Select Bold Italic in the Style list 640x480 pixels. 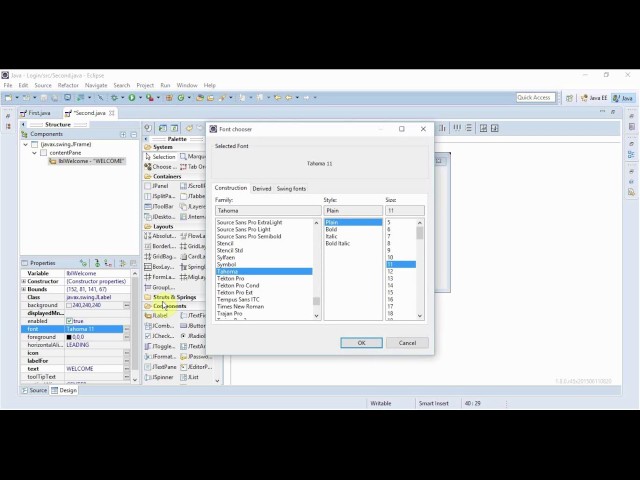[x=353, y=243]
